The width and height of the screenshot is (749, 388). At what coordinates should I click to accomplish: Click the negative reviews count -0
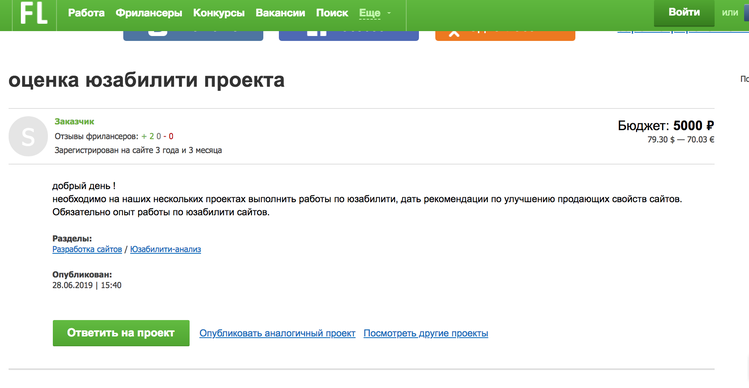coord(168,136)
